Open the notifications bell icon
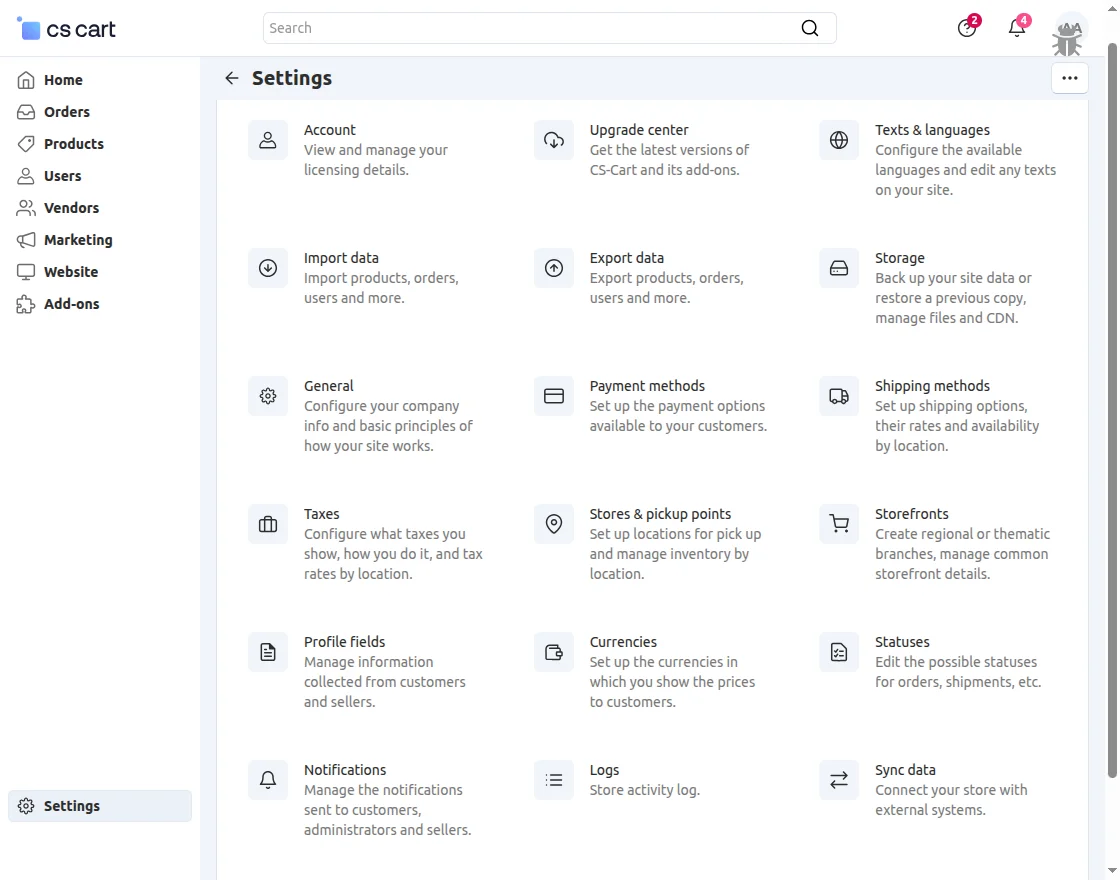 1017,28
